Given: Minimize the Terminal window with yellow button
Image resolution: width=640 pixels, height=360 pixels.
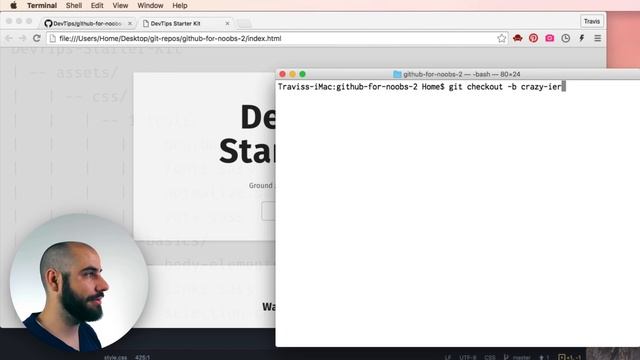Looking at the screenshot, I should pos(292,74).
